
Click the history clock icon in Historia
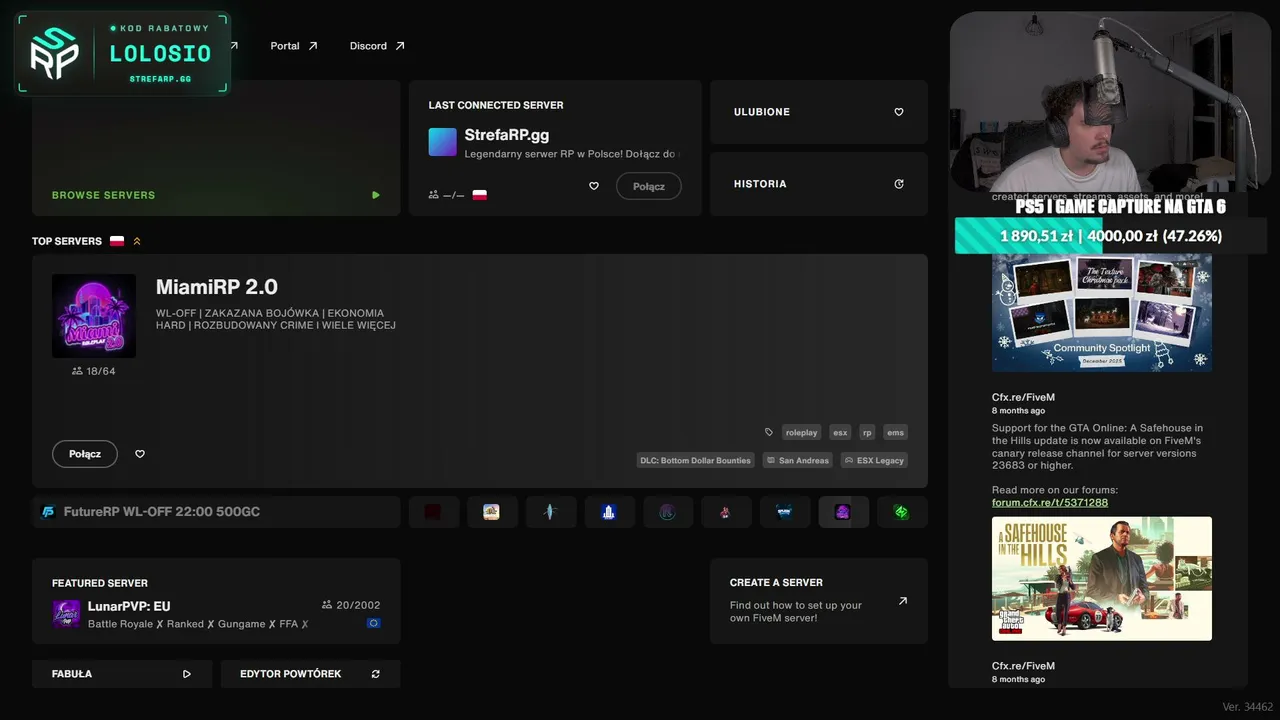tap(899, 184)
